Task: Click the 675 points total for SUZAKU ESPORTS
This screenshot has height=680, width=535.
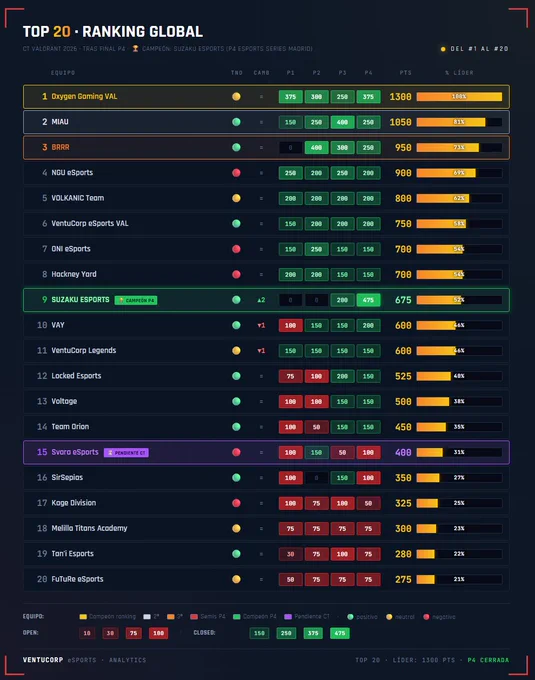Action: (403, 300)
